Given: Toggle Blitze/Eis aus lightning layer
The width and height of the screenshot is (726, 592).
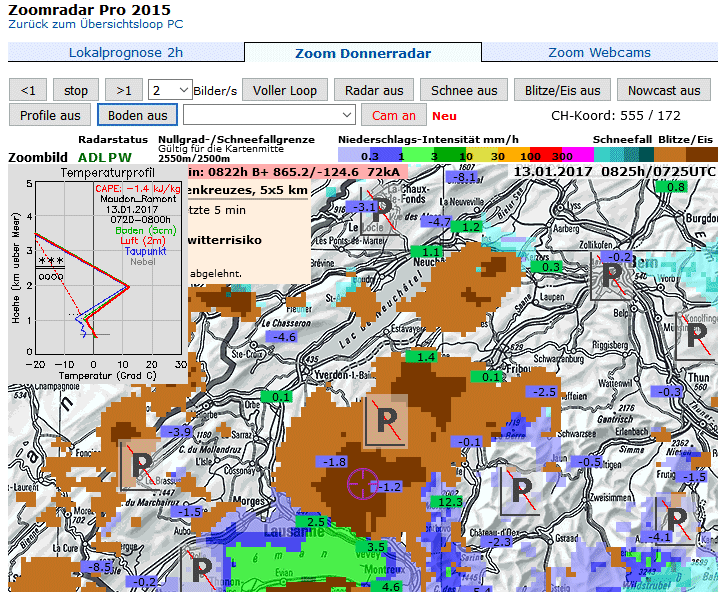Looking at the screenshot, I should (x=562, y=90).
